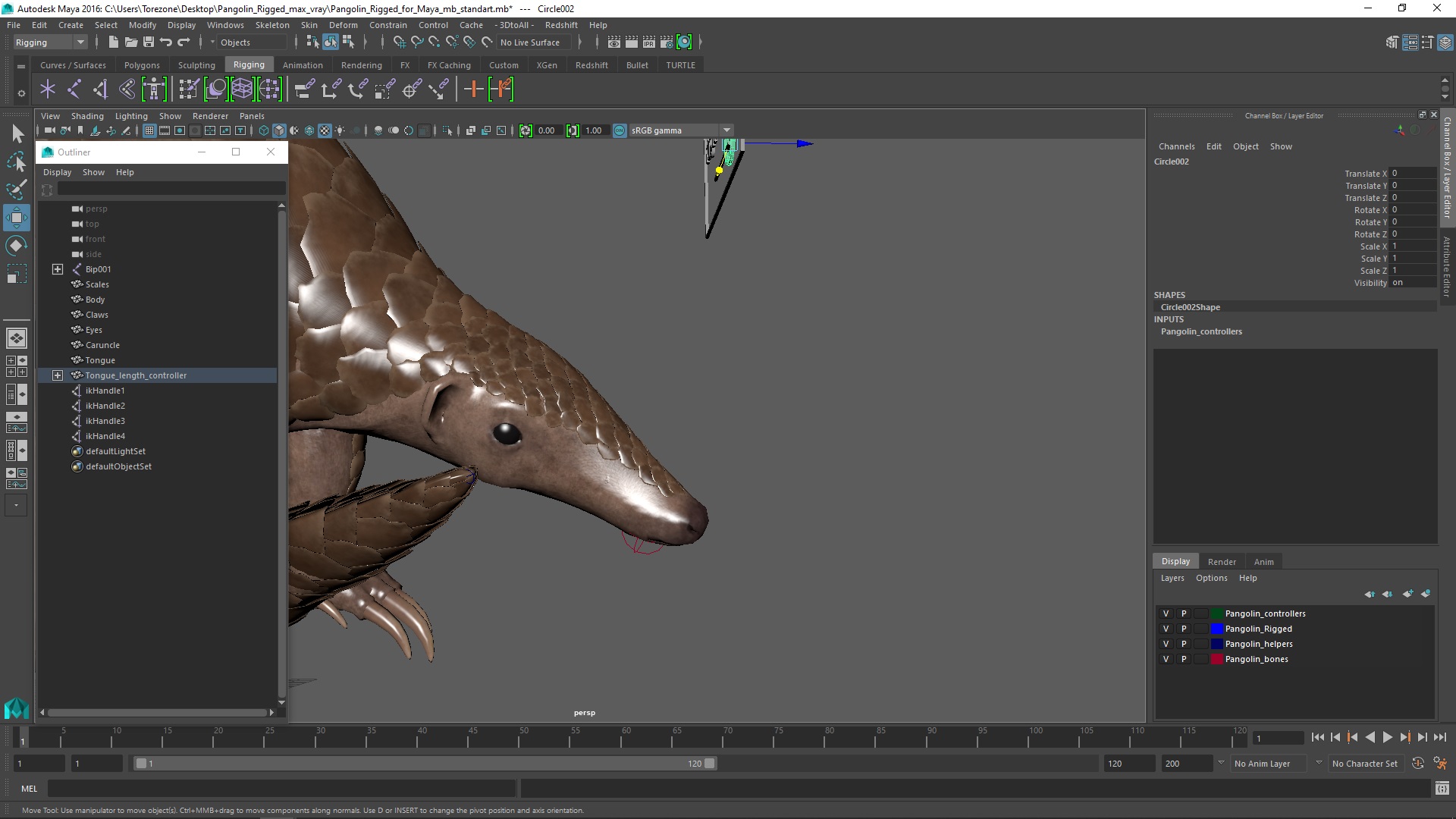
Task: Click the Create Joints shelf icon
Action: (74, 89)
